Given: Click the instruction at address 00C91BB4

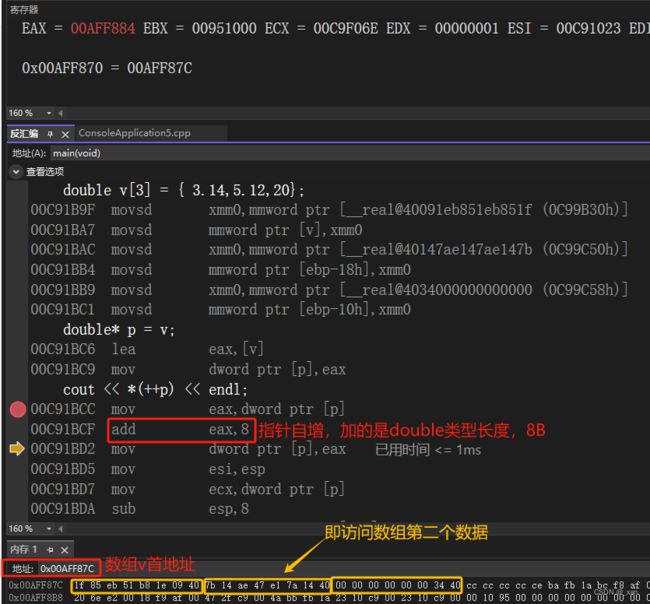Looking at the screenshot, I should coord(221,270).
